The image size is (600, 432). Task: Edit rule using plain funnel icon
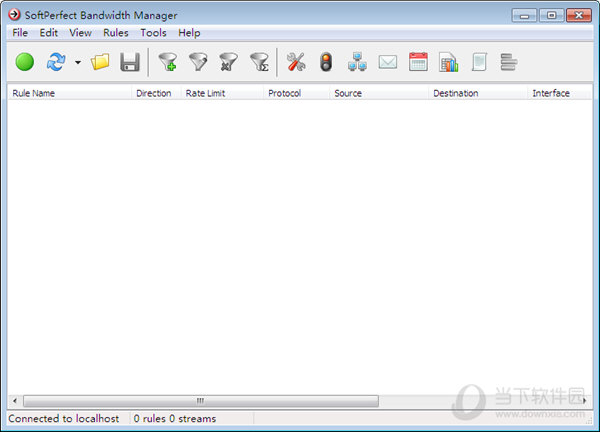(x=198, y=62)
